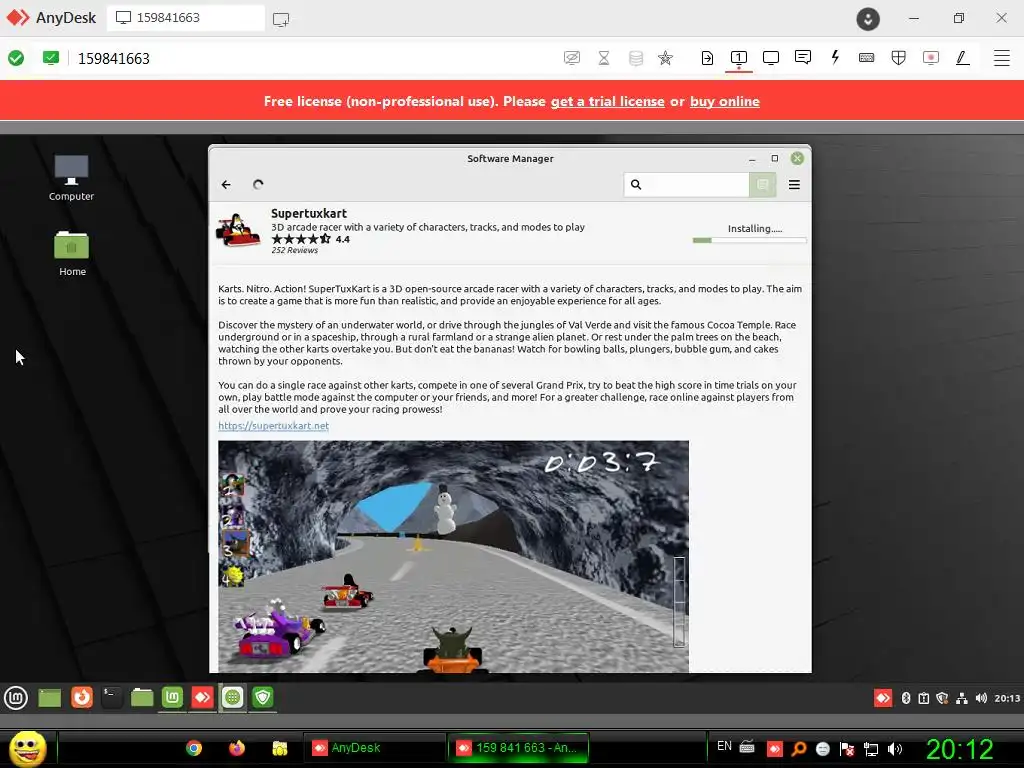Open Software Manager hamburger menu
Screen dimensions: 1024x768
[x=794, y=185]
